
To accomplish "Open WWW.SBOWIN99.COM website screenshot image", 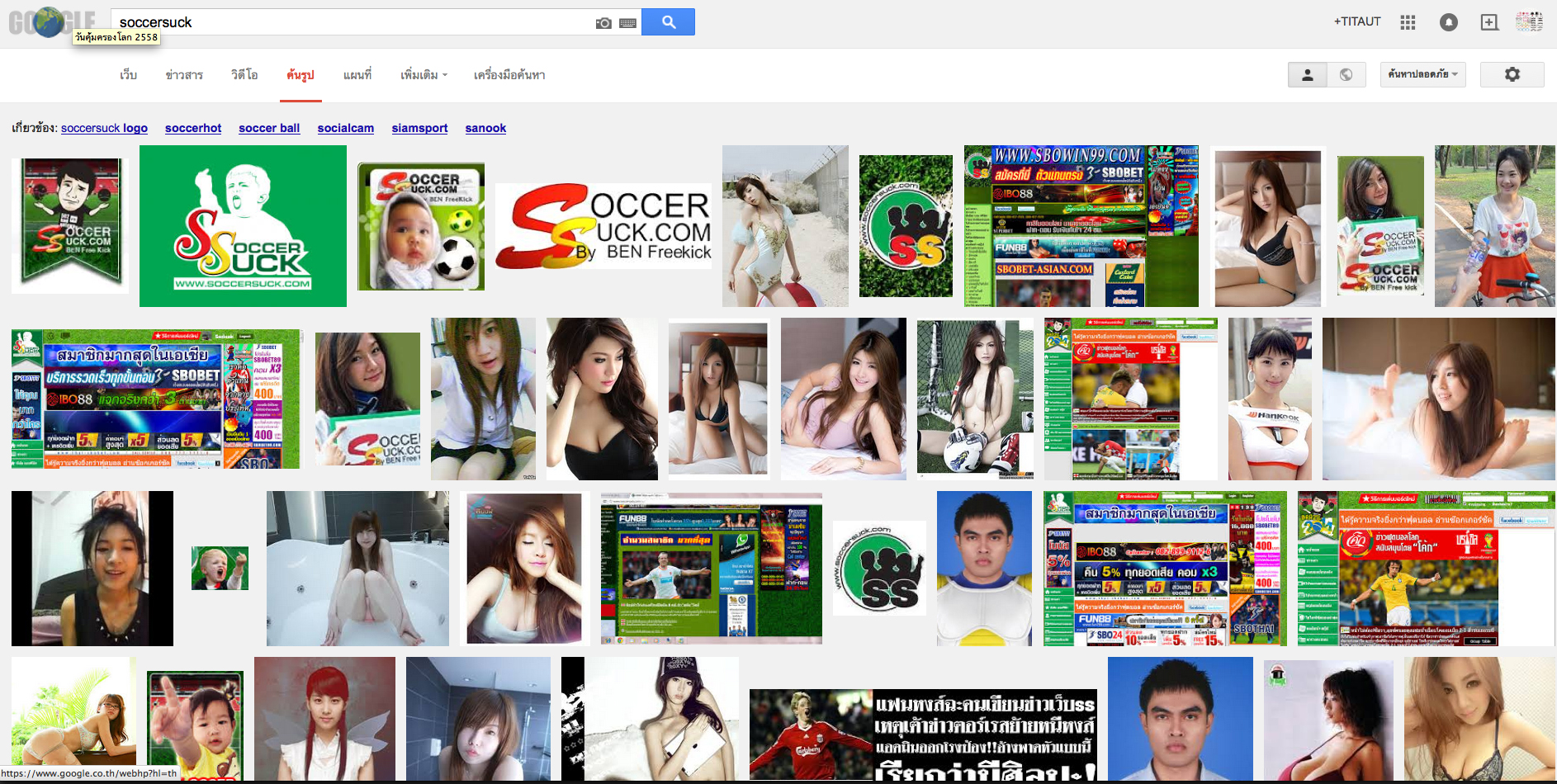I will click(1081, 226).
